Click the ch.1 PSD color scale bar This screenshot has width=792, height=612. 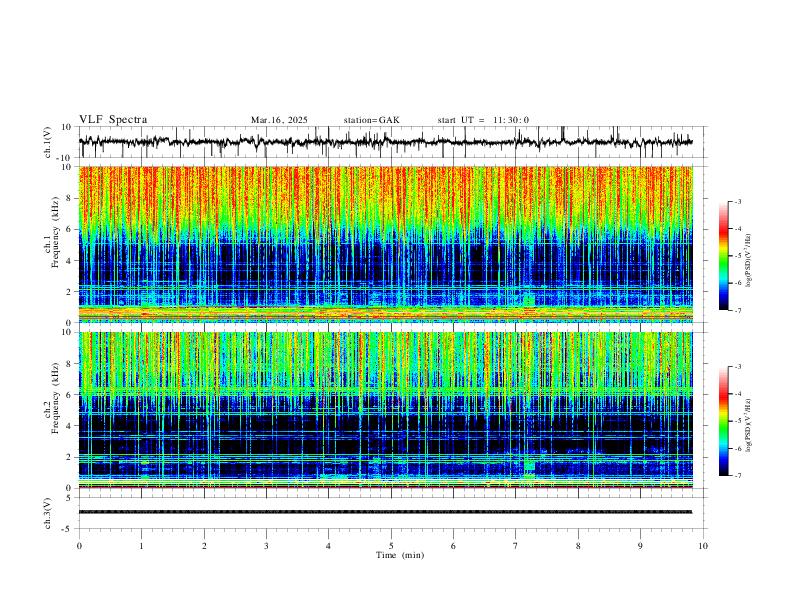tap(723, 256)
